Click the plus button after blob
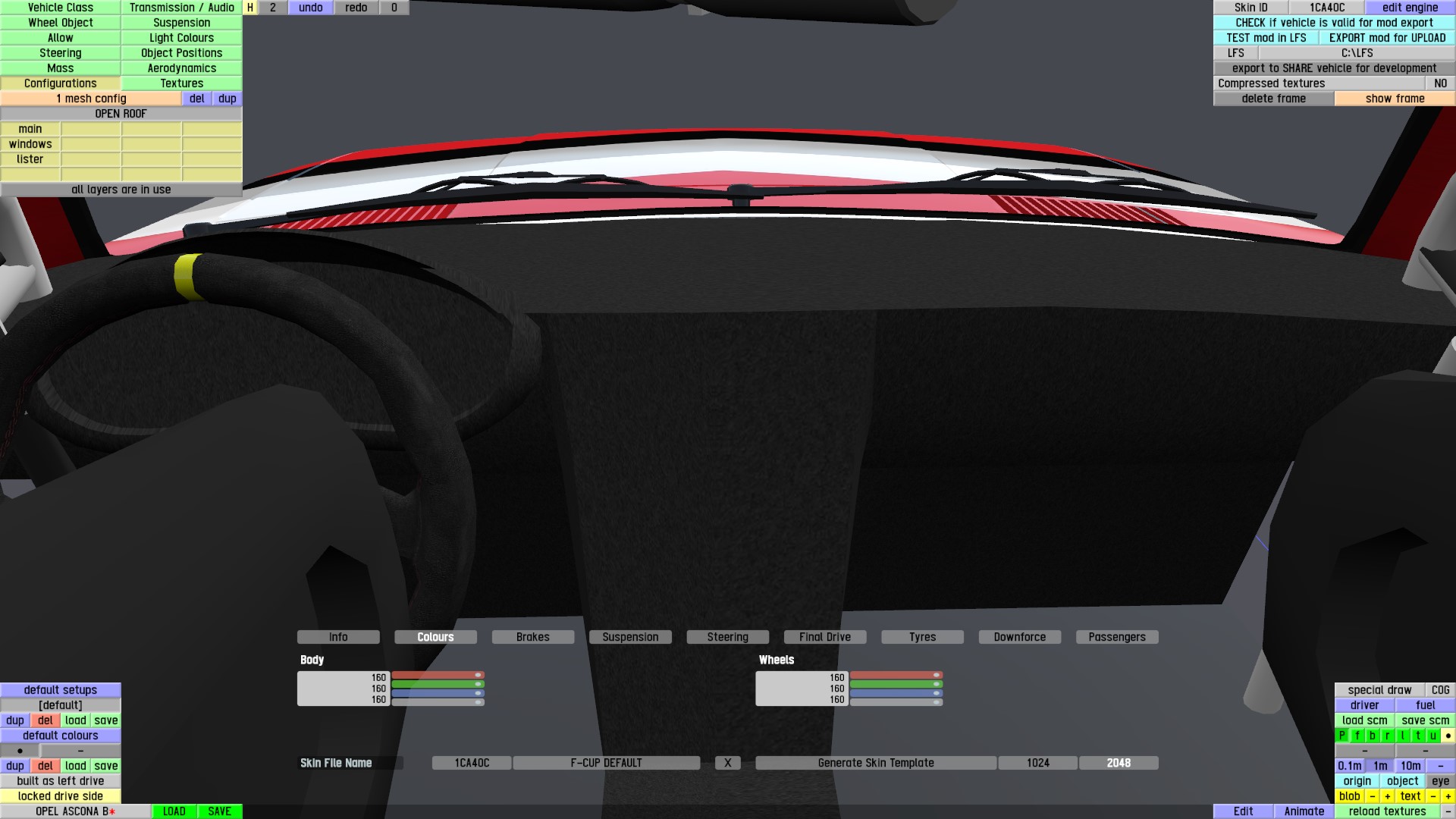 tap(1387, 796)
